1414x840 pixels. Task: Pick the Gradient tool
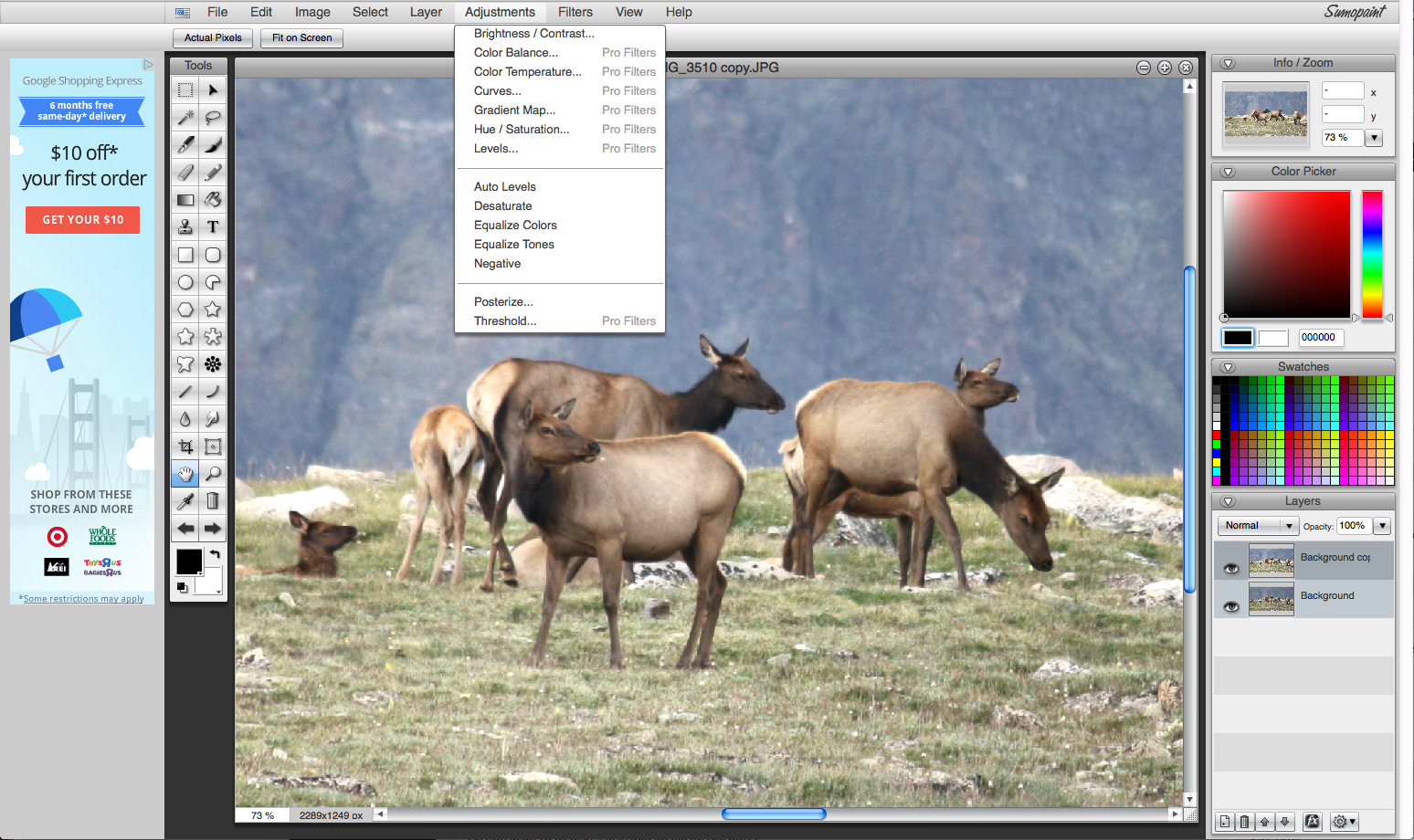coord(185,199)
